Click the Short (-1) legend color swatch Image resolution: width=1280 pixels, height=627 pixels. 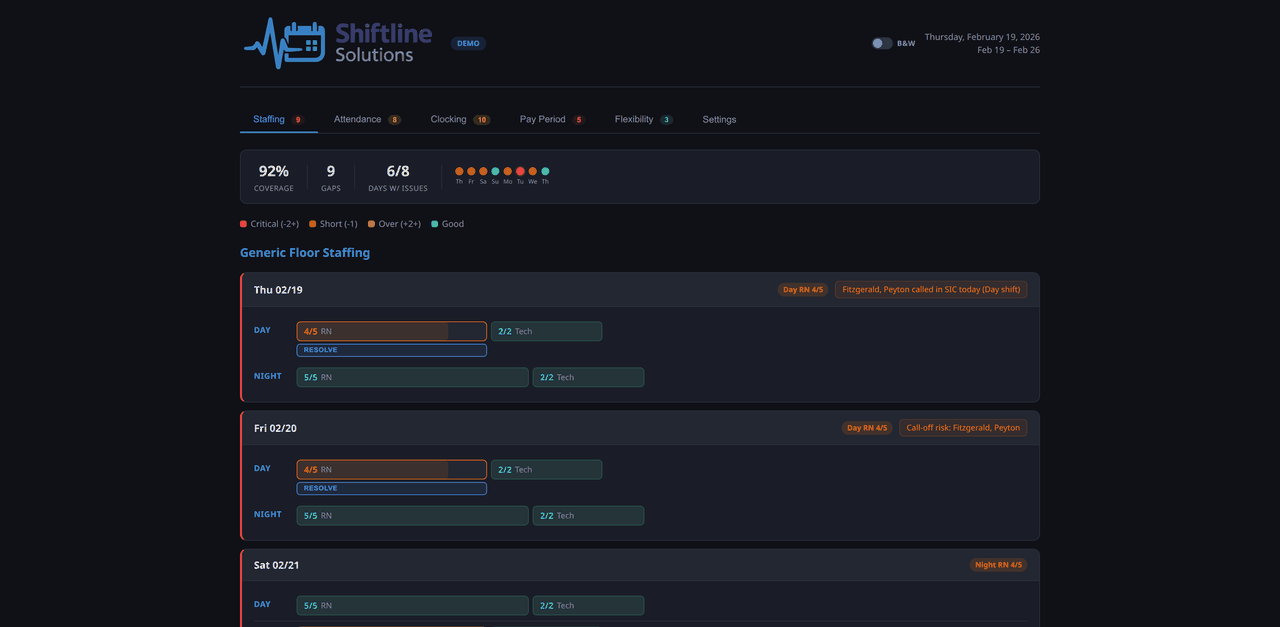(x=312, y=224)
